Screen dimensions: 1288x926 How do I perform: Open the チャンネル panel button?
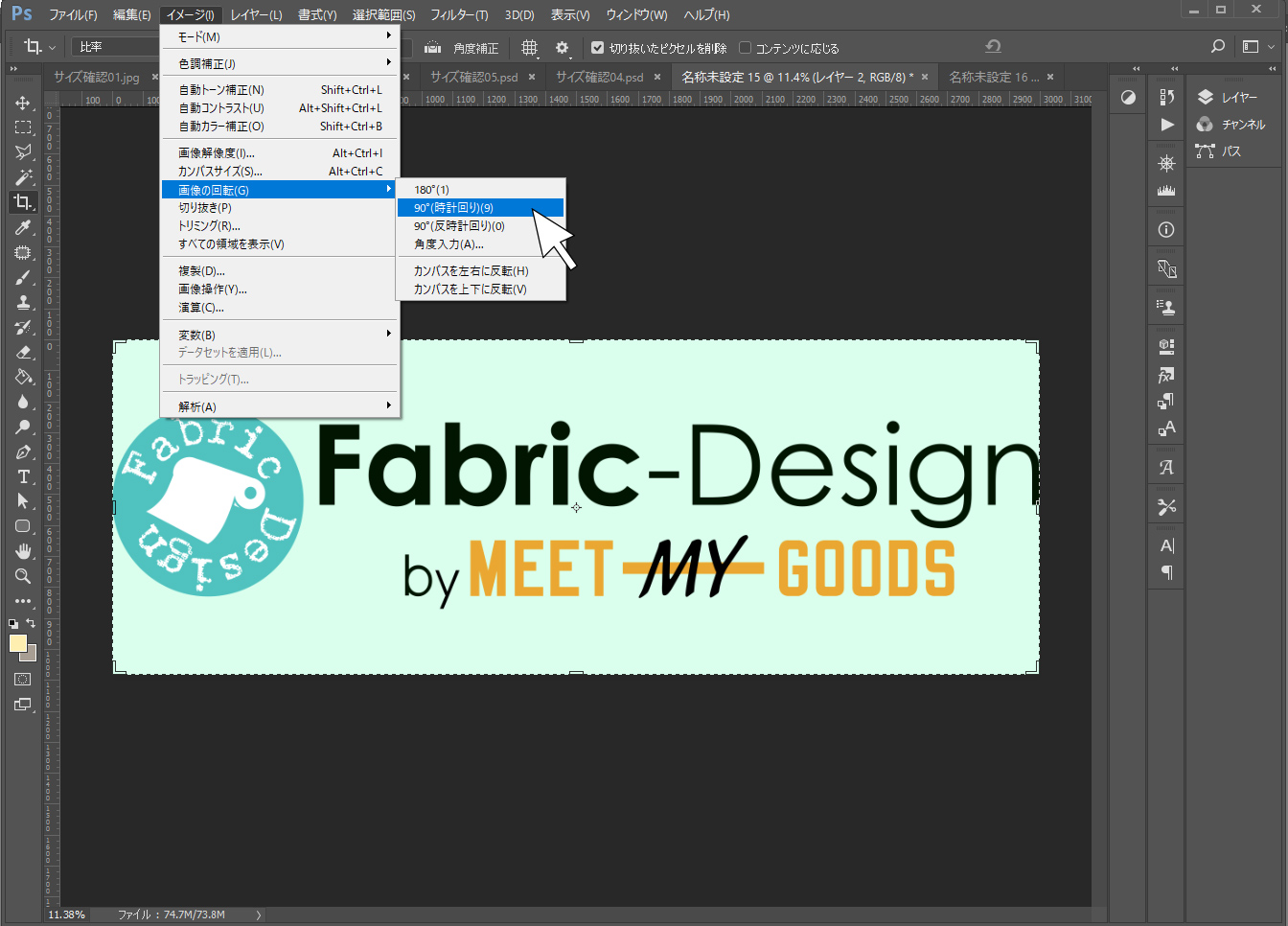click(1230, 125)
